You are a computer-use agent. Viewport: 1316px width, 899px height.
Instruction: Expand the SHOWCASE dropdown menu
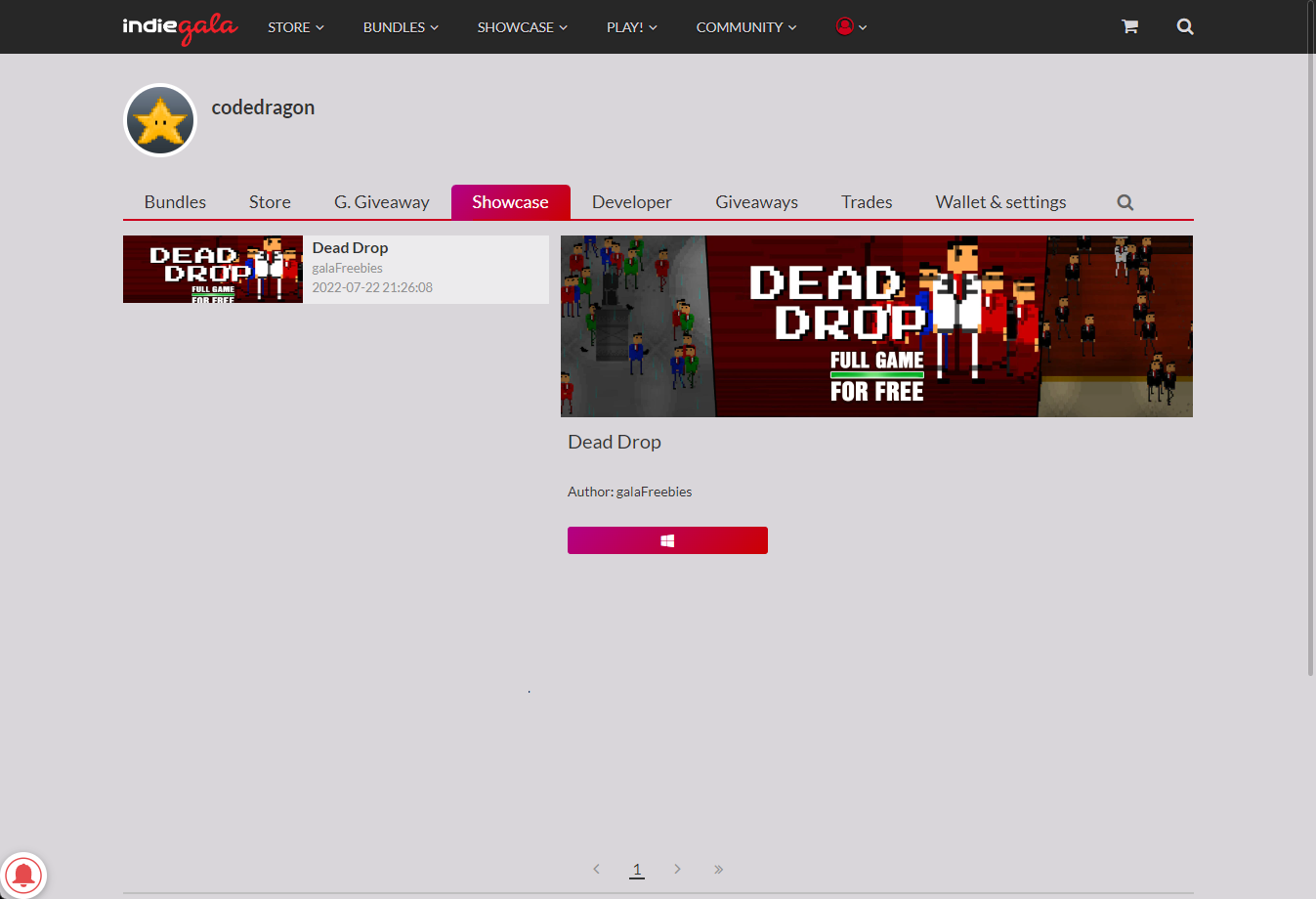click(x=523, y=27)
